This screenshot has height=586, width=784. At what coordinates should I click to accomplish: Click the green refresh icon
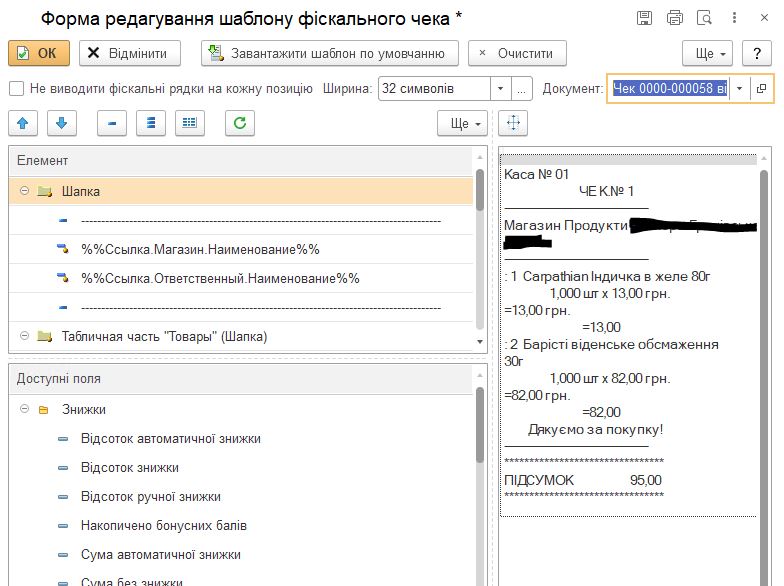(x=239, y=123)
